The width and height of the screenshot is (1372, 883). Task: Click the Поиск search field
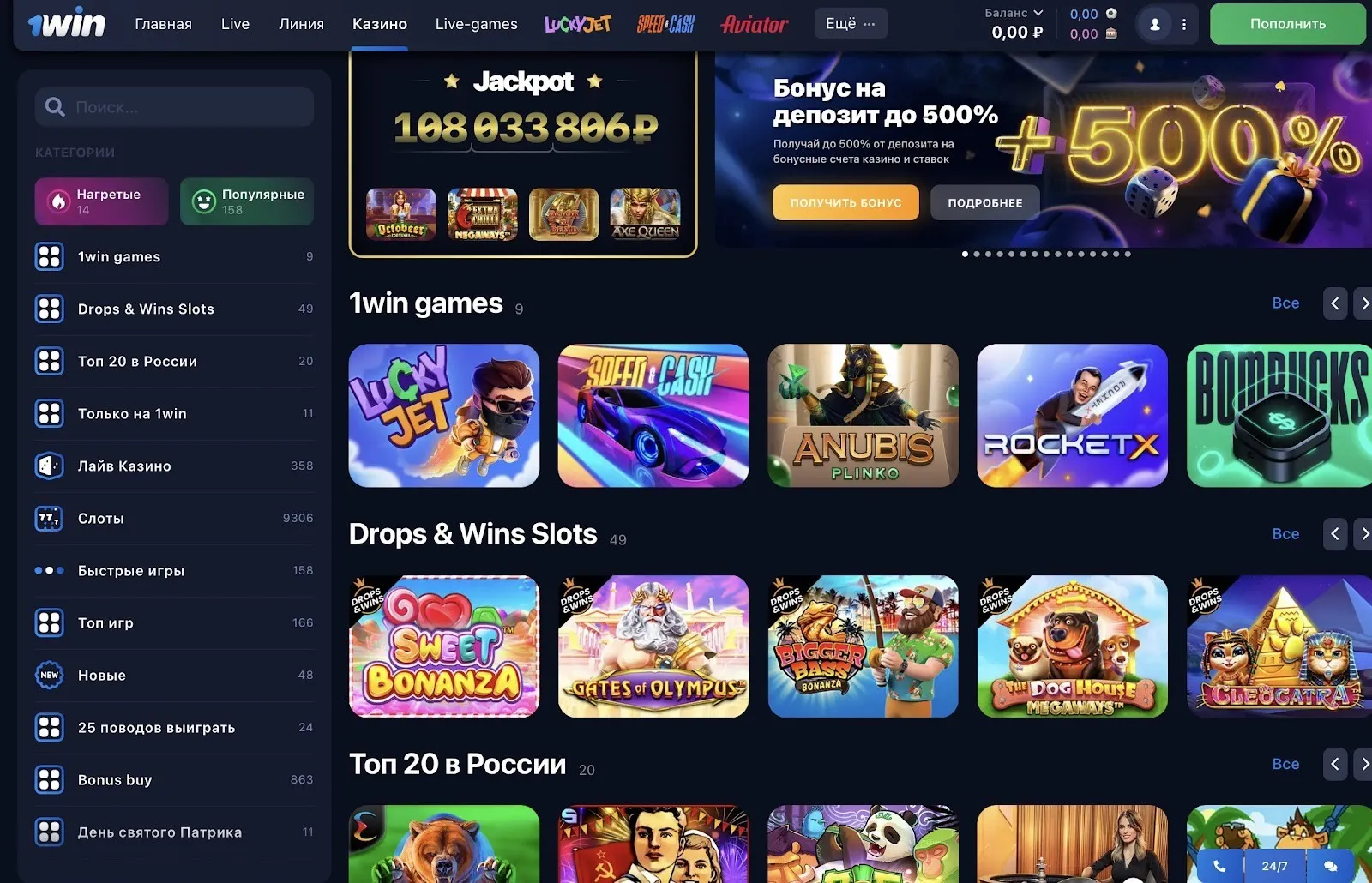pos(174,107)
